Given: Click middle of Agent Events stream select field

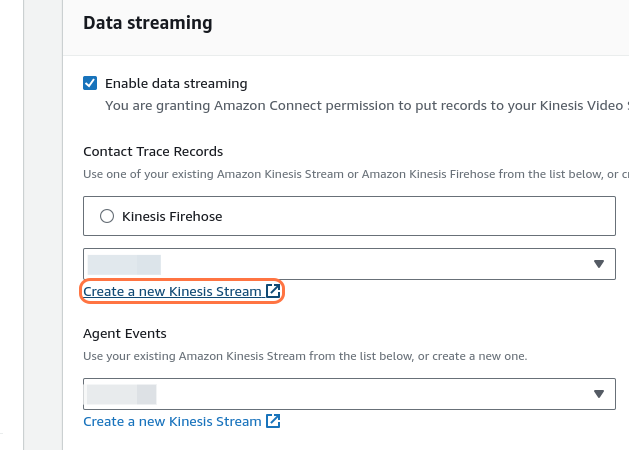Looking at the screenshot, I should (x=350, y=394).
